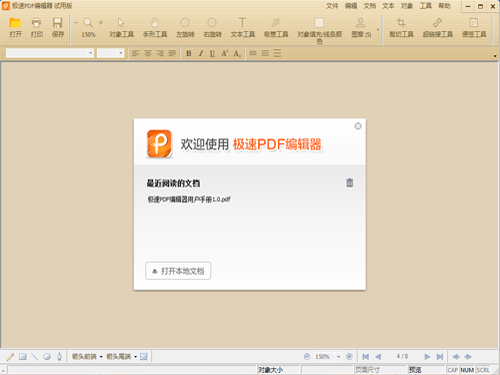This screenshot has width=500, height=375.
Task: Click the 左旋转 (Rotate left) icon
Action: coord(185,23)
